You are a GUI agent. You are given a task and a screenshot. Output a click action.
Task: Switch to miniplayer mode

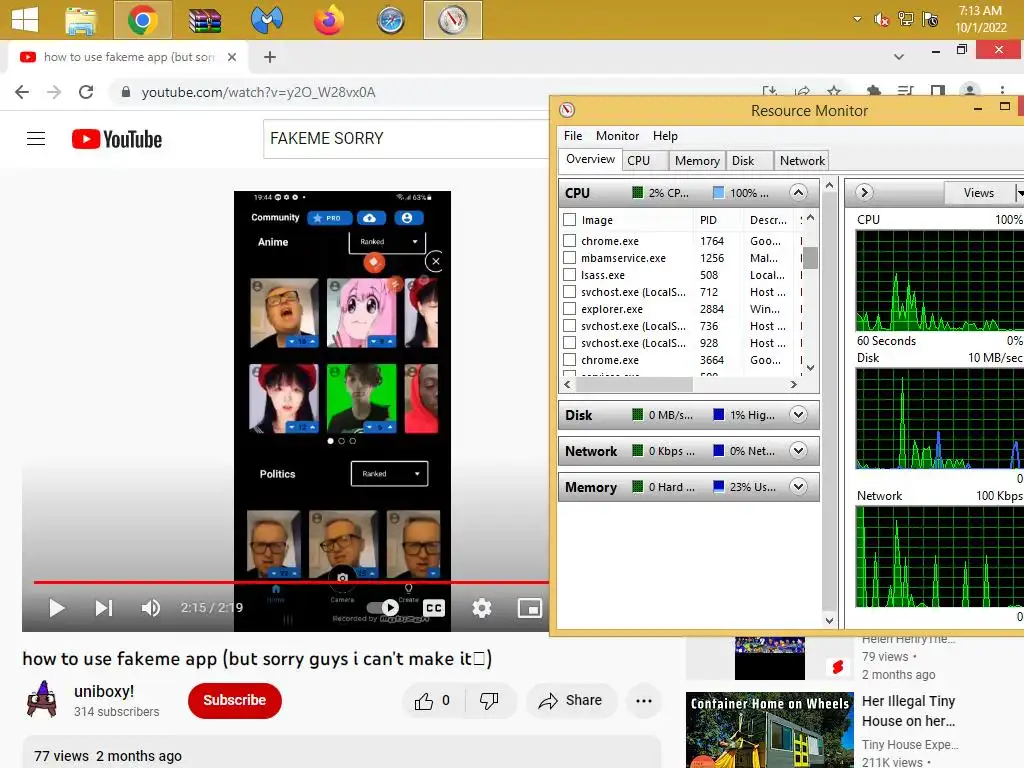(x=530, y=608)
